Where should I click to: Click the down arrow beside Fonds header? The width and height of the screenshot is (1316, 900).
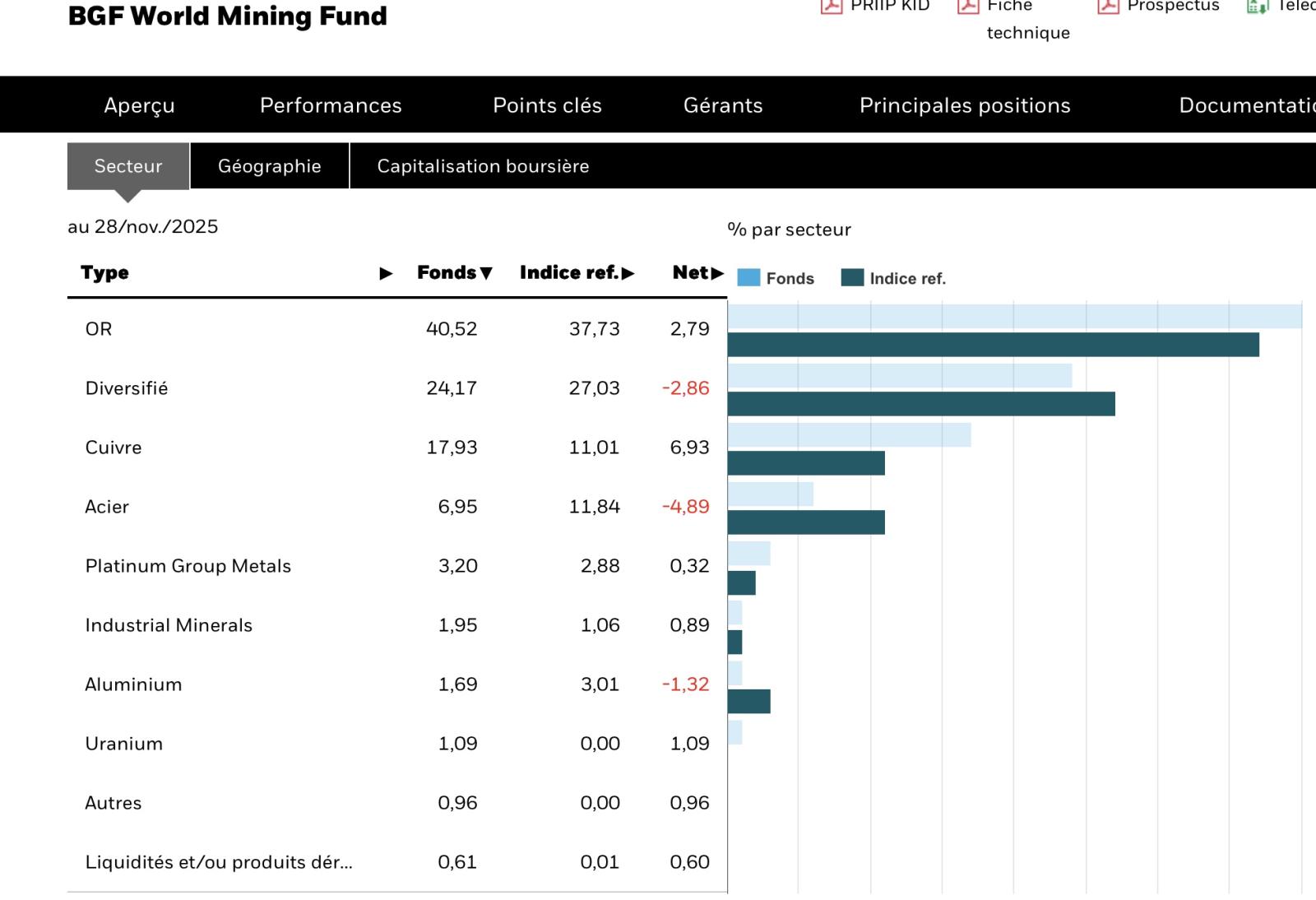(486, 273)
